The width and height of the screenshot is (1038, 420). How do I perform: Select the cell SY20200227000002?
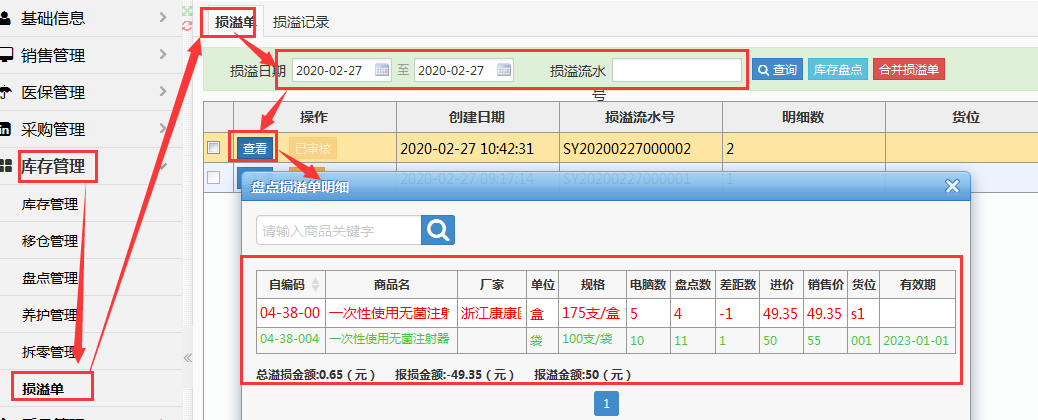point(641,148)
